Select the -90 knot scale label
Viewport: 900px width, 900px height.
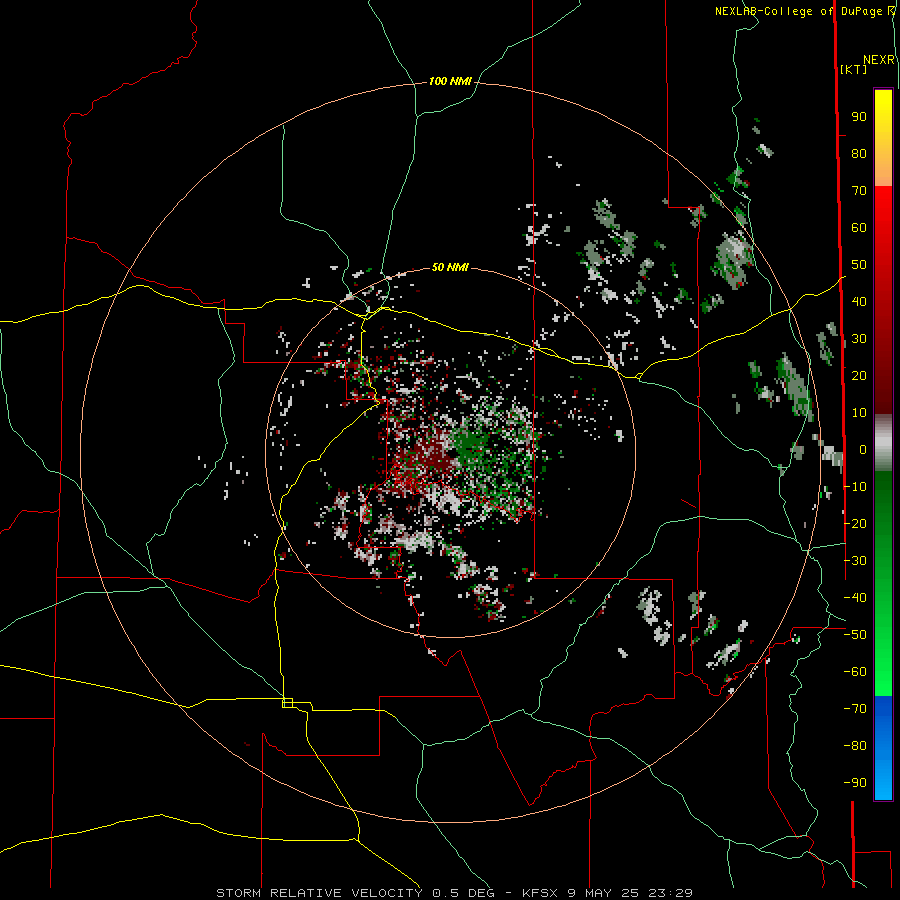[x=855, y=782]
